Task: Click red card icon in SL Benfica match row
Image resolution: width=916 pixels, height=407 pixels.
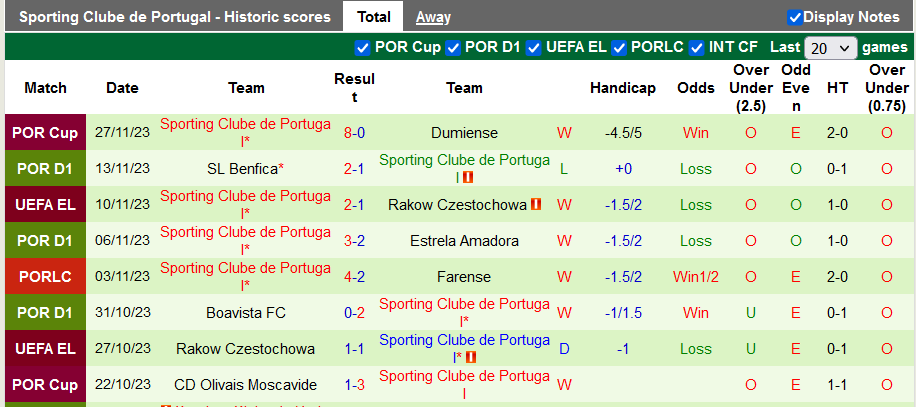Action: point(467,178)
